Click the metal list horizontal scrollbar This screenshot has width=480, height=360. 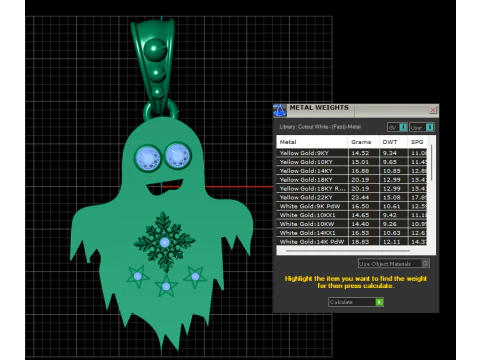pos(348,251)
